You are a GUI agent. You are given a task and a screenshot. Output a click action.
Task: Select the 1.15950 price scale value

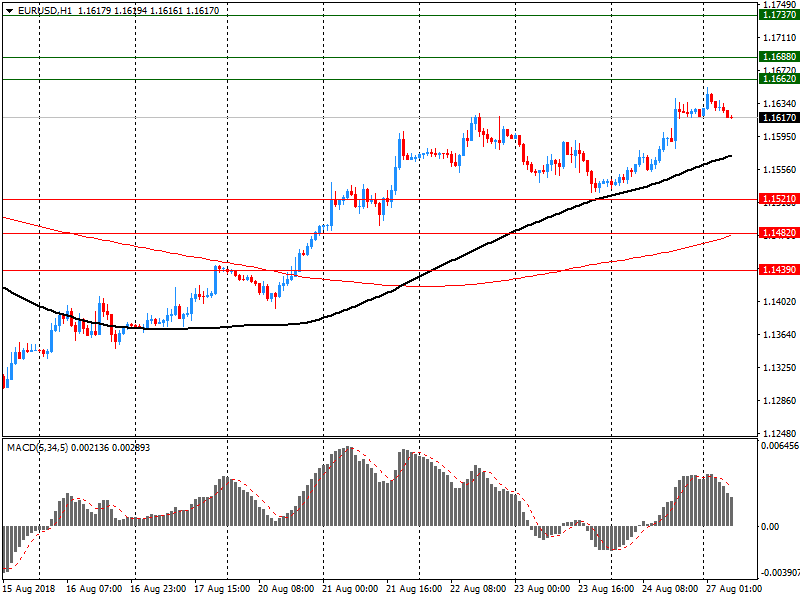(780, 137)
